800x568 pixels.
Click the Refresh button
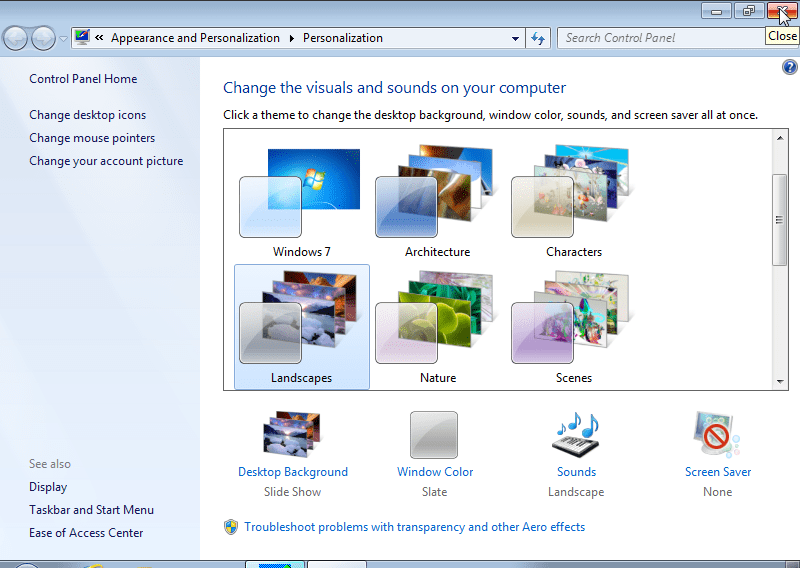tap(538, 38)
